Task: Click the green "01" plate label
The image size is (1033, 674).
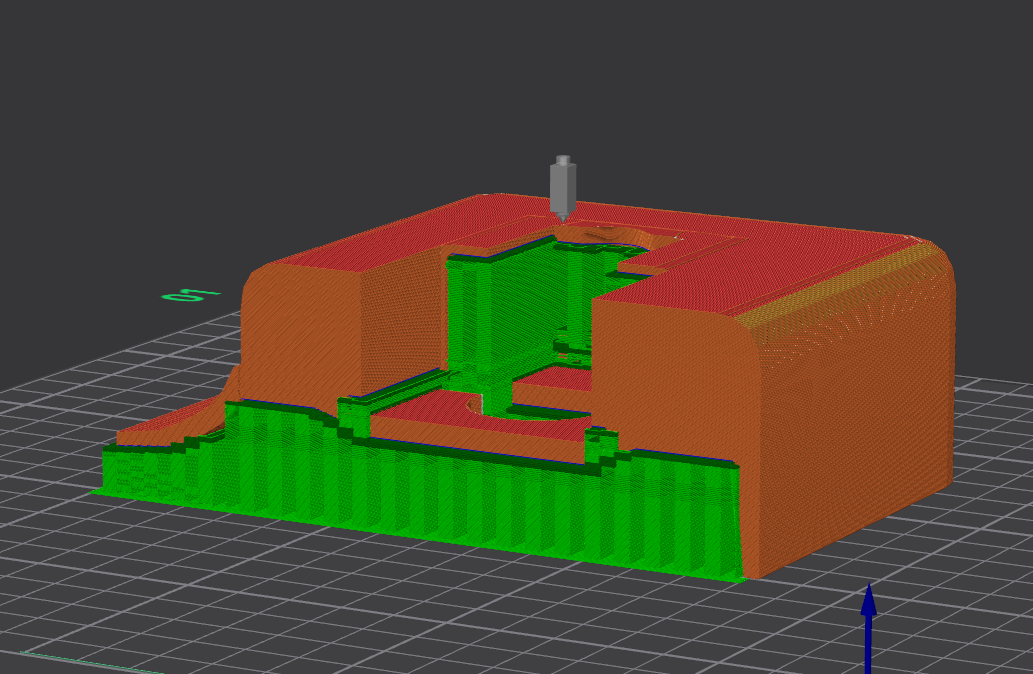Action: (x=191, y=295)
